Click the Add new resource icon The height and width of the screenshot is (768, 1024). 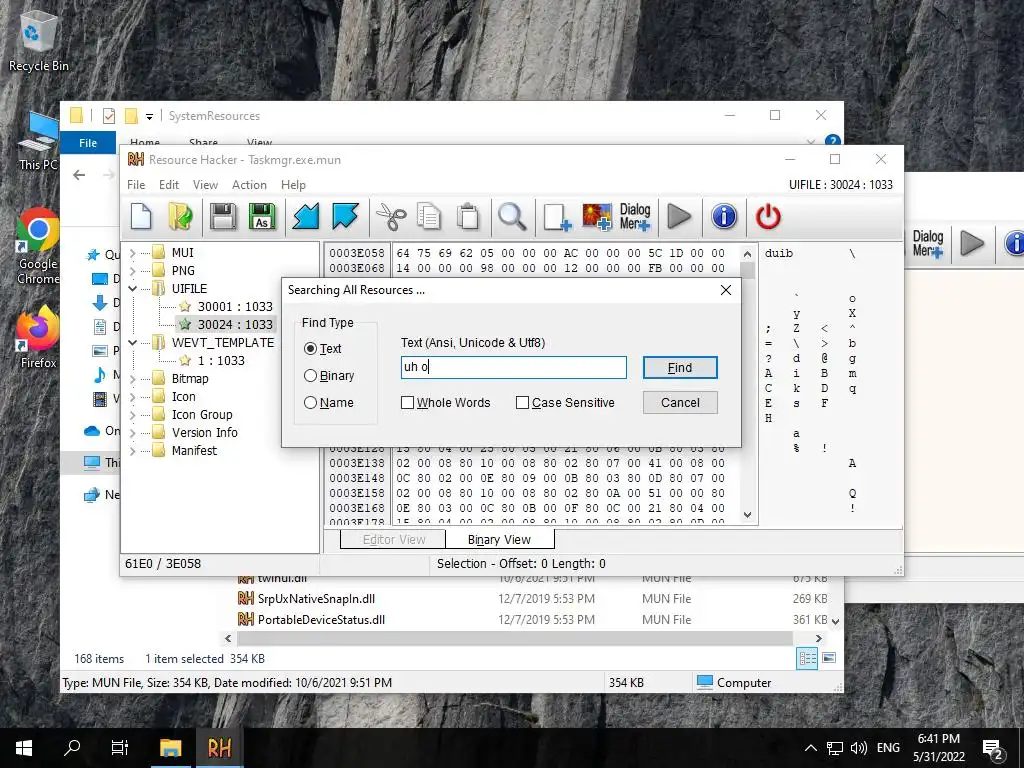556,216
